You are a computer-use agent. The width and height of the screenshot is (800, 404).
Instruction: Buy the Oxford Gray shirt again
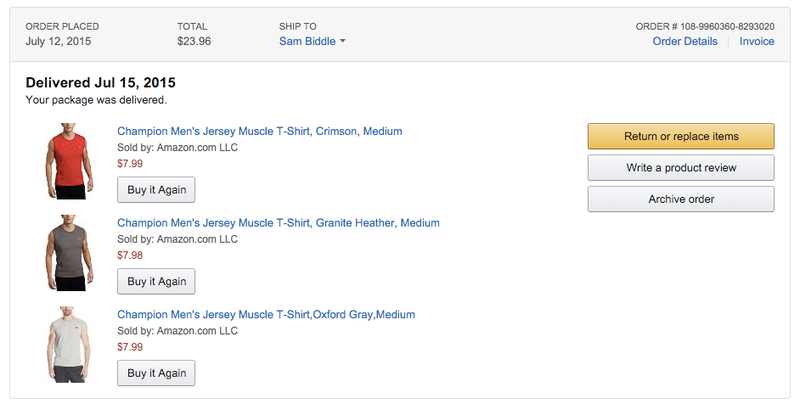[156, 373]
